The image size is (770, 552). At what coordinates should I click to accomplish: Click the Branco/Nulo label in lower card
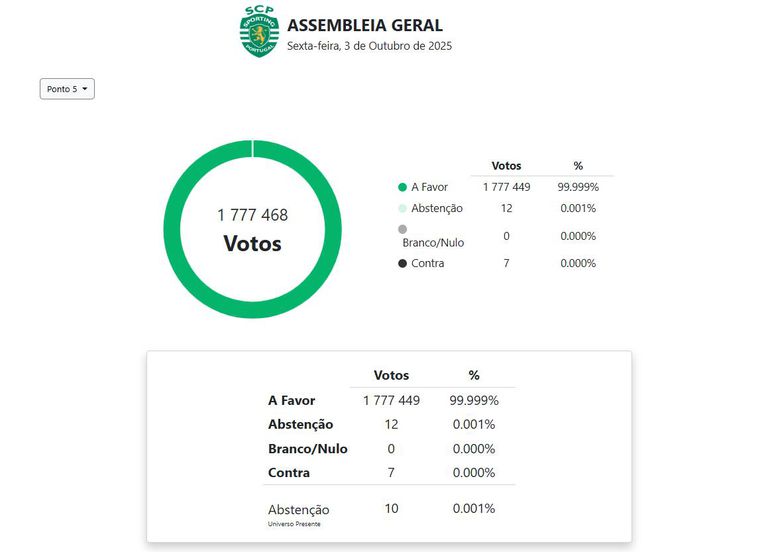(307, 449)
